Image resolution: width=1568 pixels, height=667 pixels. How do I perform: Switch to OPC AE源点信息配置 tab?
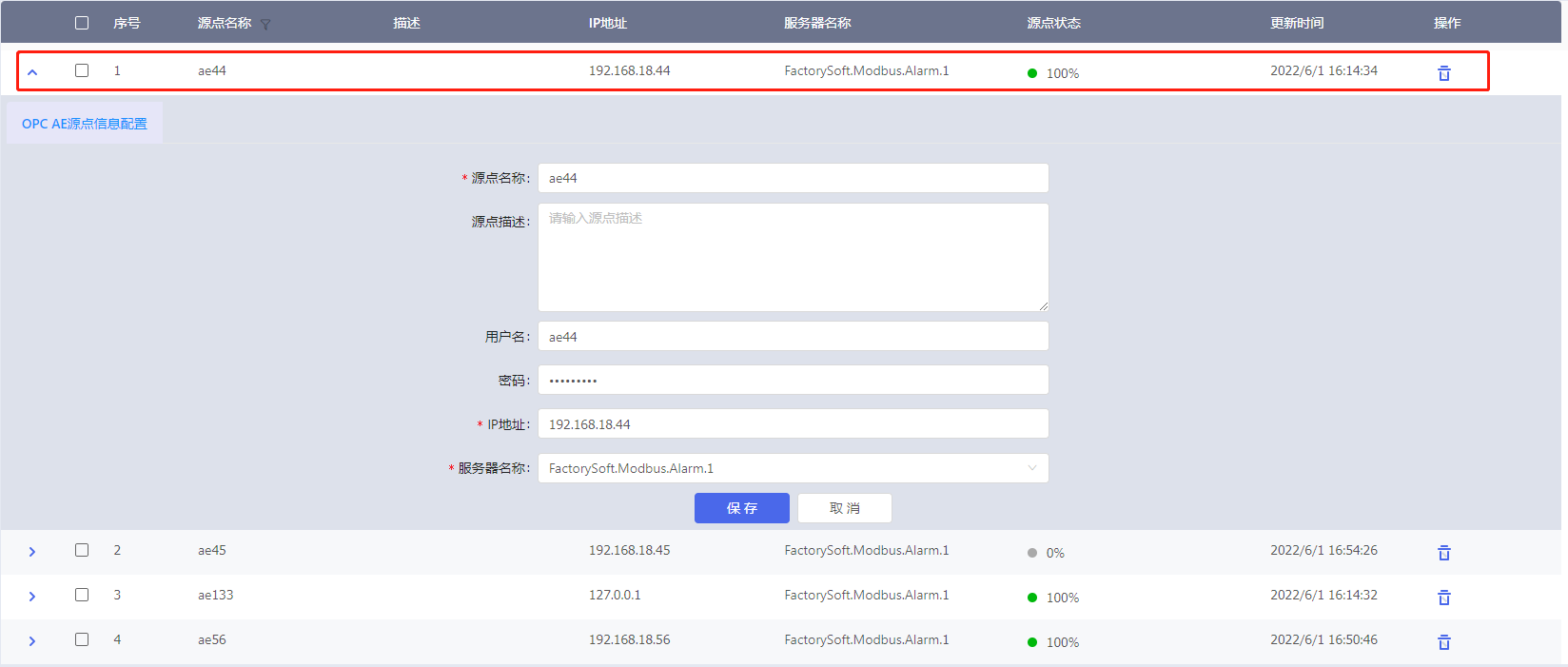(85, 124)
